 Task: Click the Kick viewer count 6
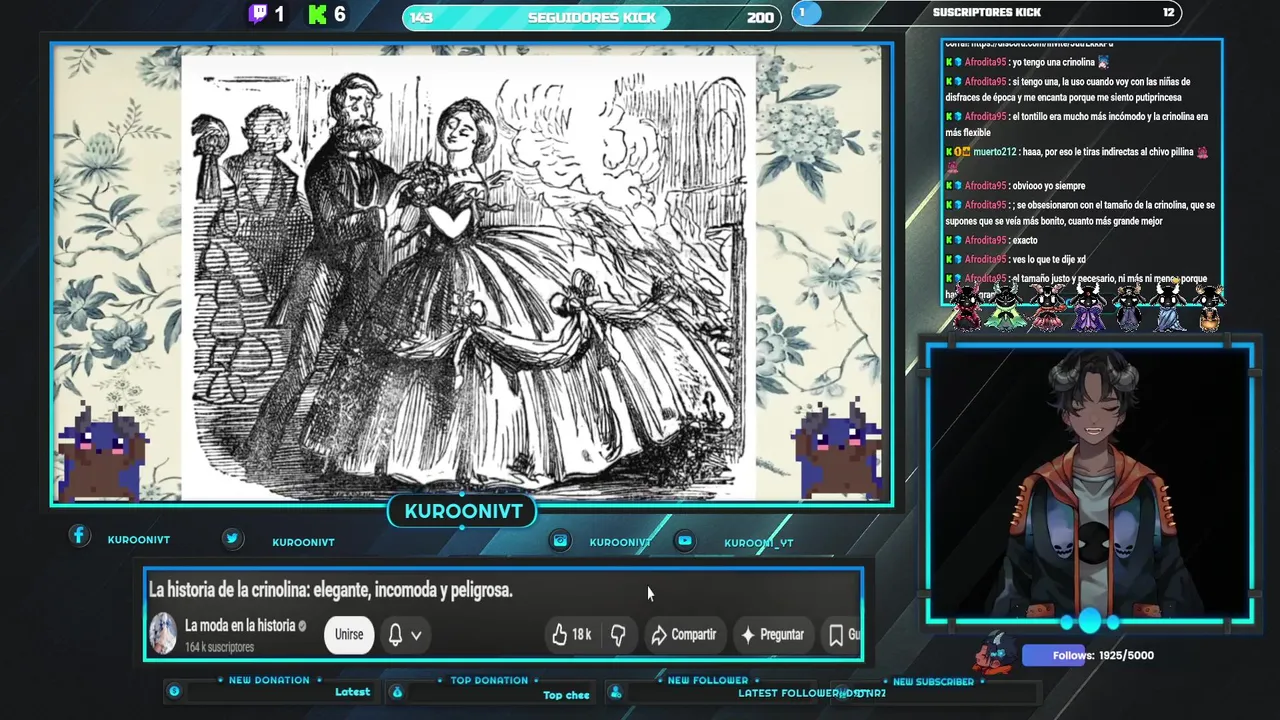tap(340, 14)
